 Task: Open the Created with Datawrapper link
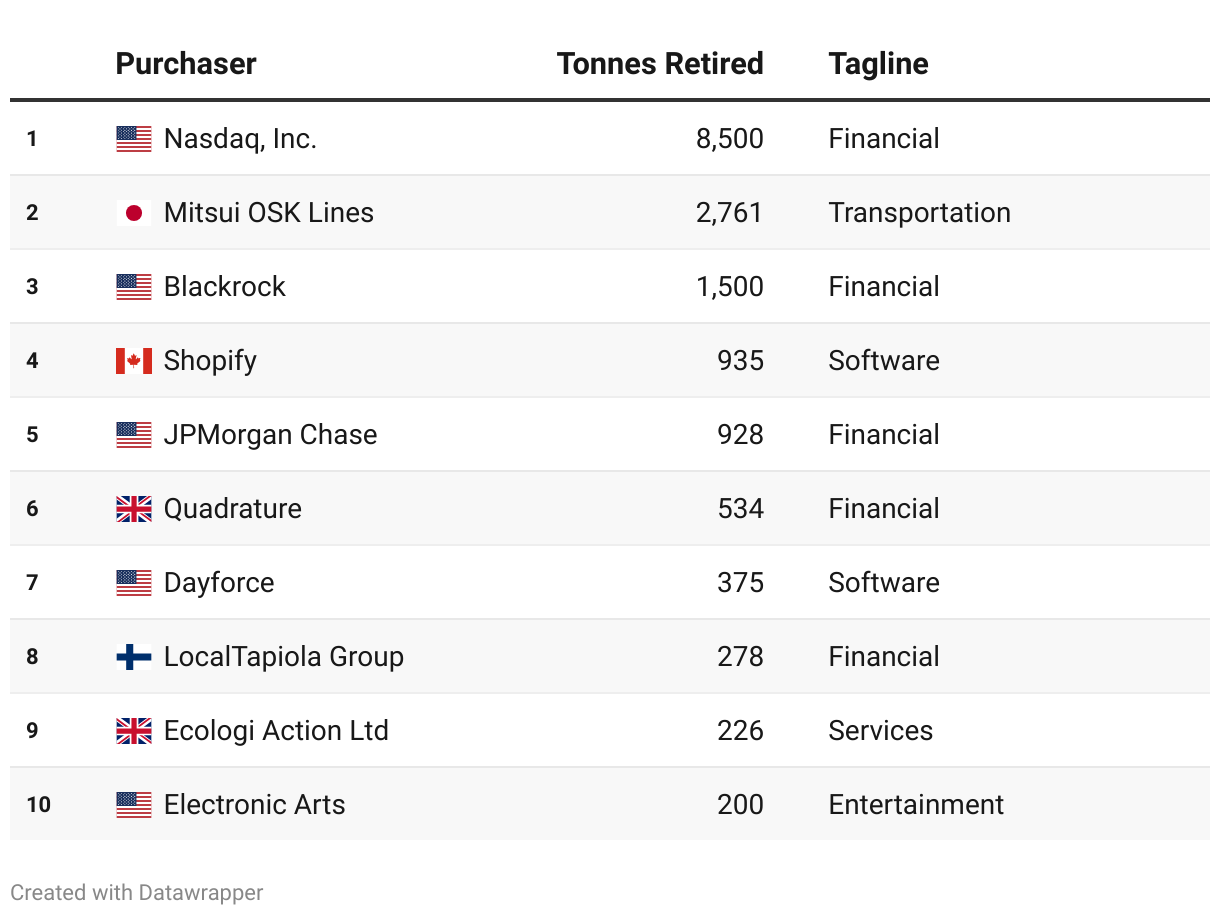tap(137, 892)
